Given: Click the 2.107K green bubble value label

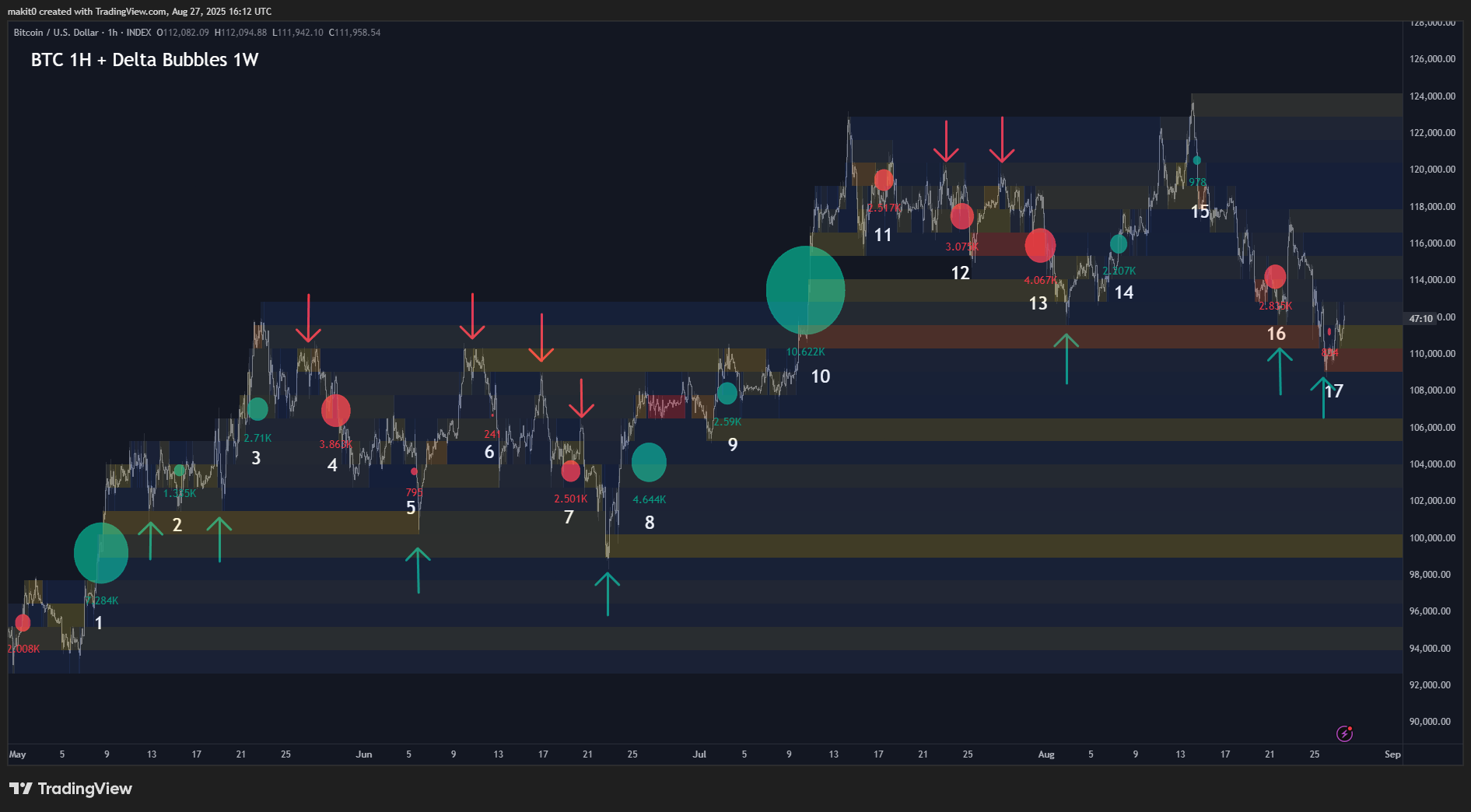Looking at the screenshot, I should point(1119,271).
